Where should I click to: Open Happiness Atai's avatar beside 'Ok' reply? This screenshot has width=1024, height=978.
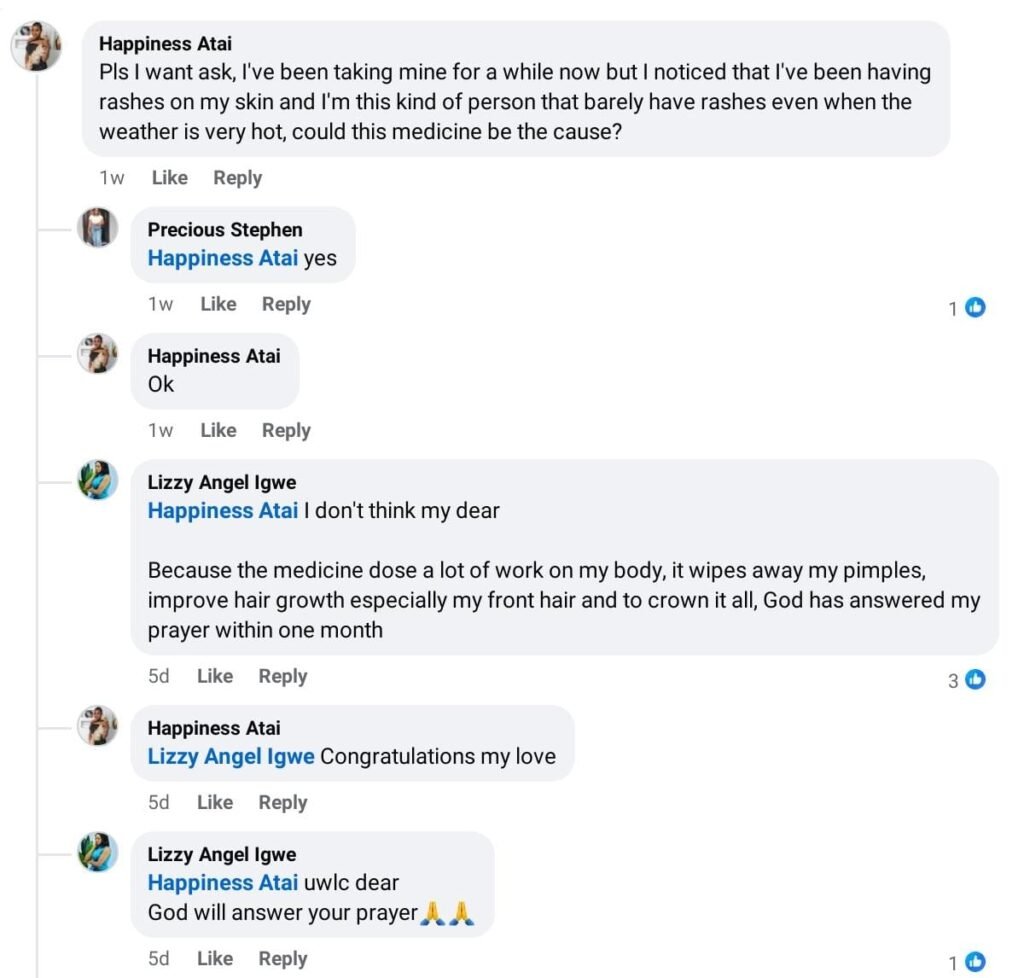(98, 353)
